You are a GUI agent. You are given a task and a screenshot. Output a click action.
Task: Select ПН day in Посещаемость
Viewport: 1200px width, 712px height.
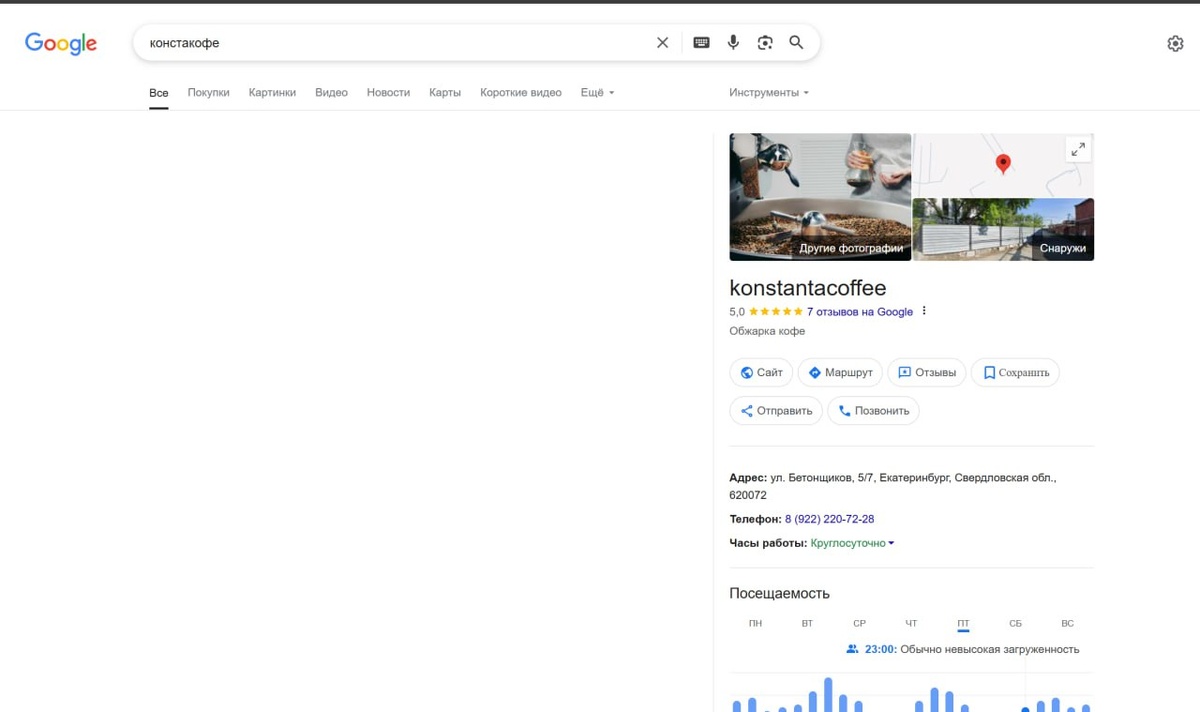click(755, 623)
